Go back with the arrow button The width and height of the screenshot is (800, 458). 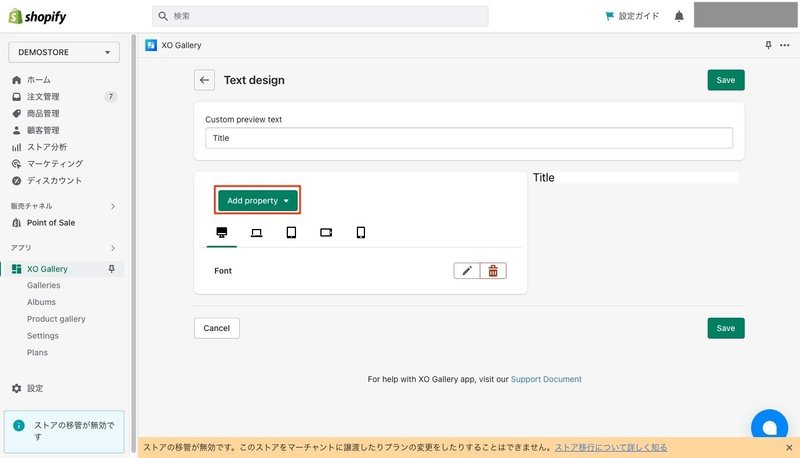click(204, 80)
